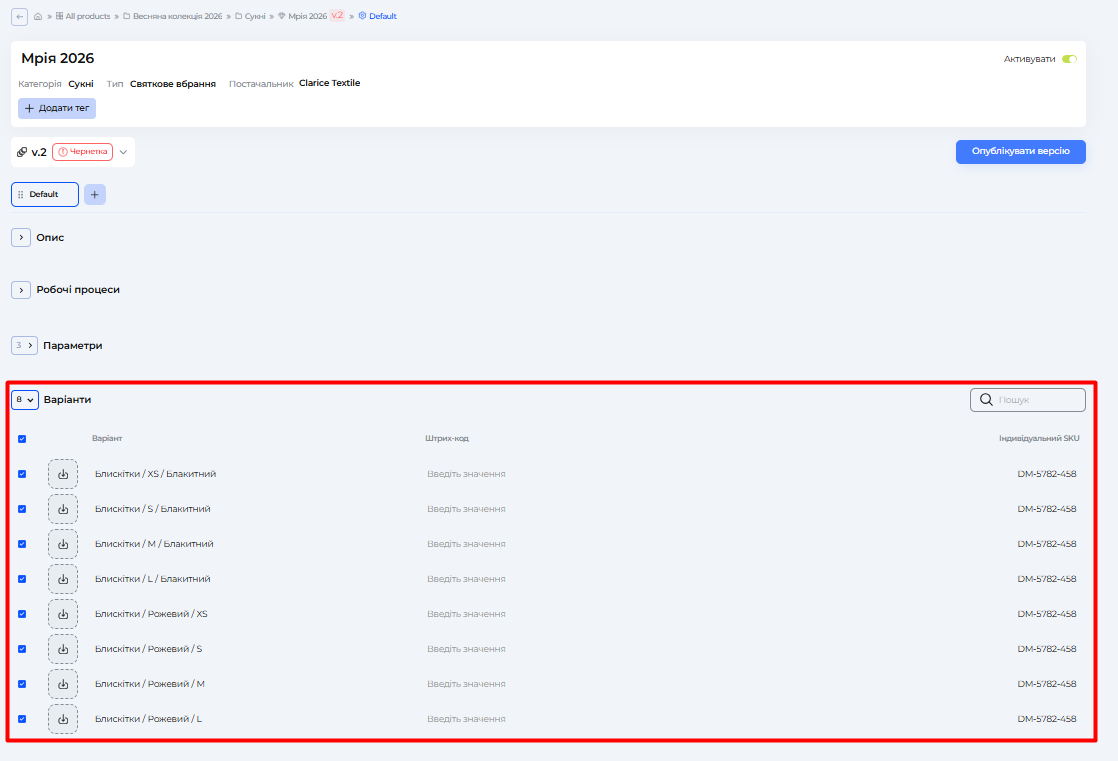
Task: Uncheck the Блискітки / S / Блакитний checkbox
Action: (22, 509)
